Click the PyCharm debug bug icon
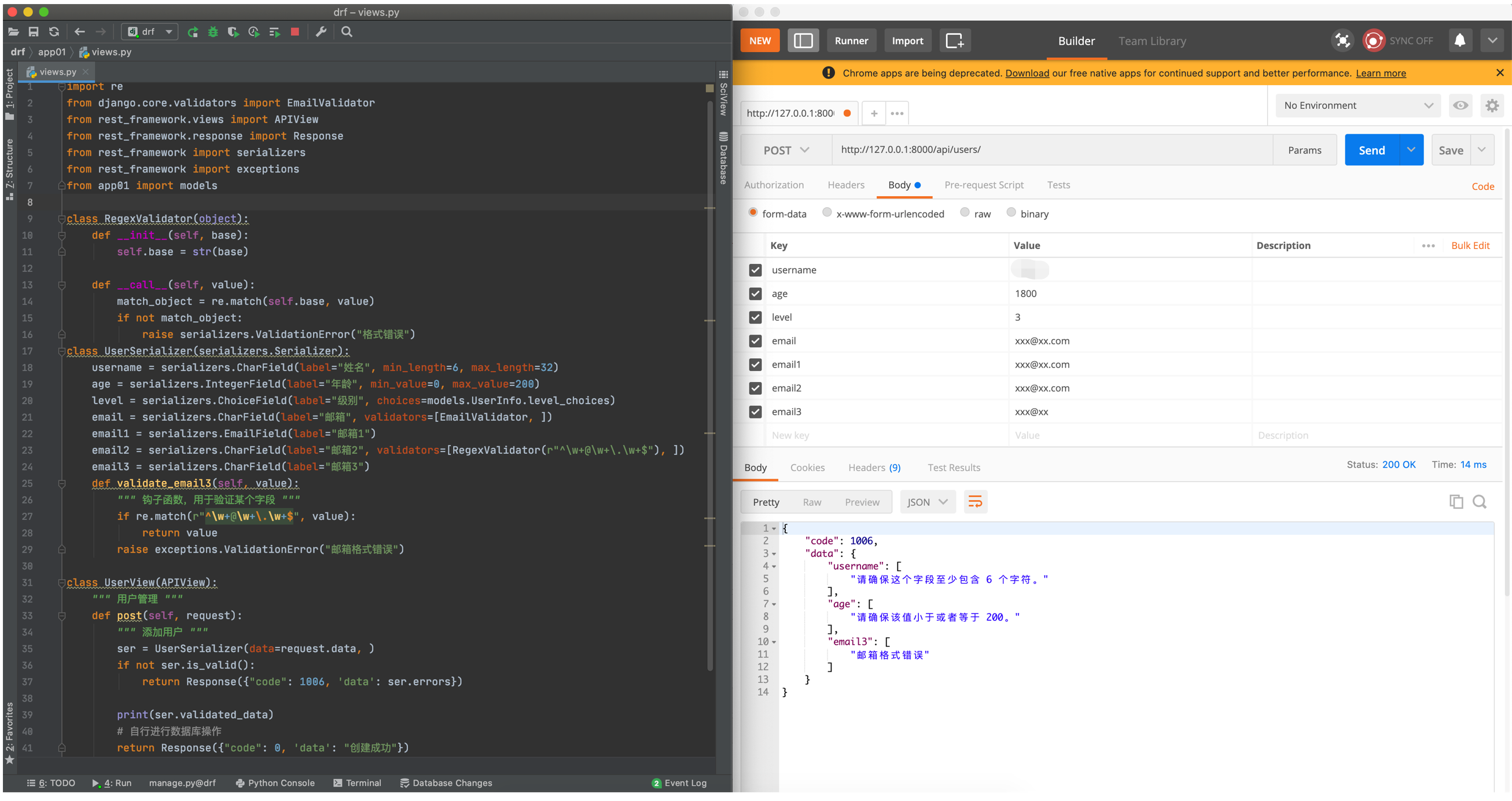Screen dimensions: 1512x801 pos(213,32)
